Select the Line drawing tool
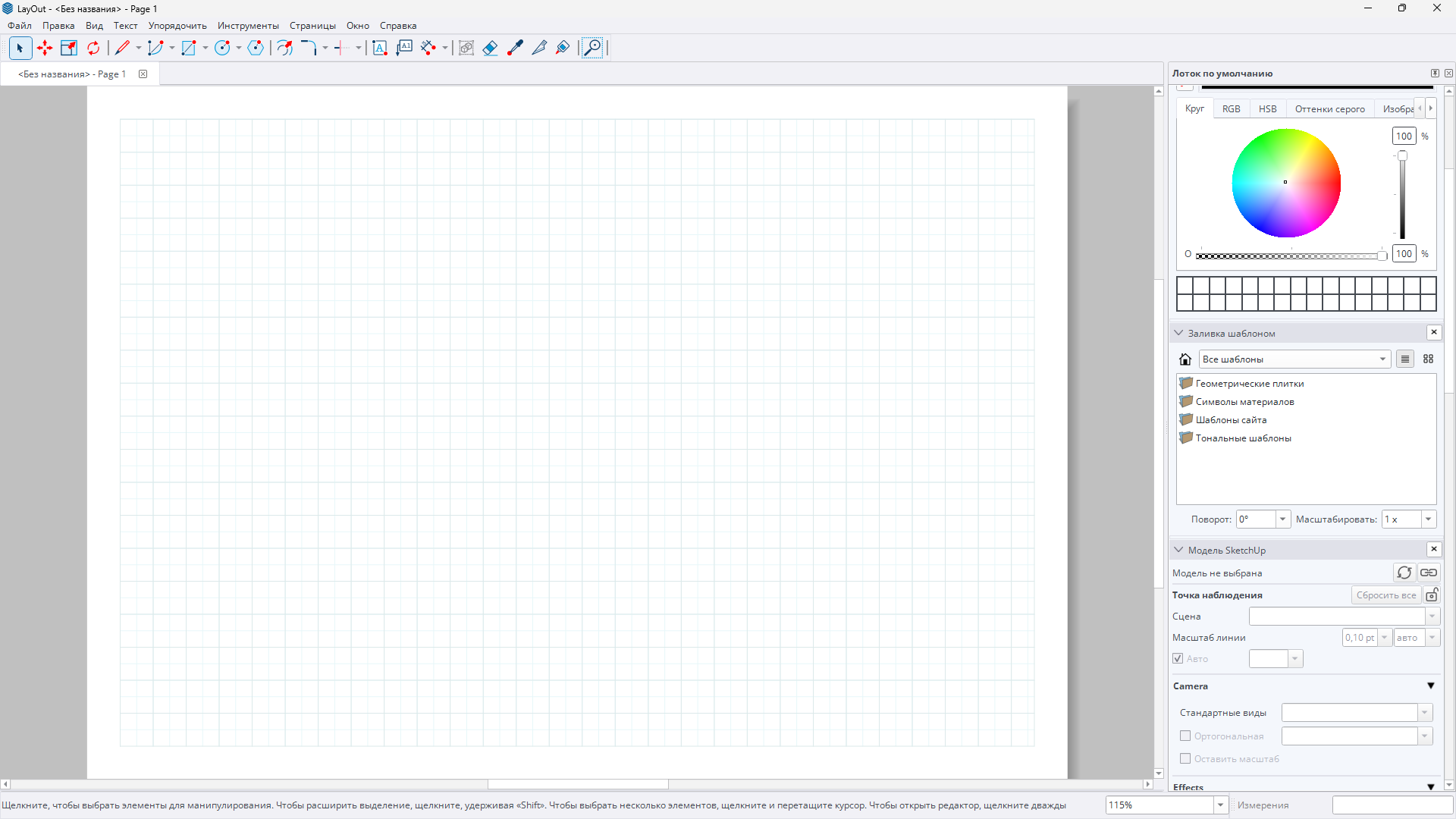The image size is (1456, 819). pyautogui.click(x=122, y=48)
